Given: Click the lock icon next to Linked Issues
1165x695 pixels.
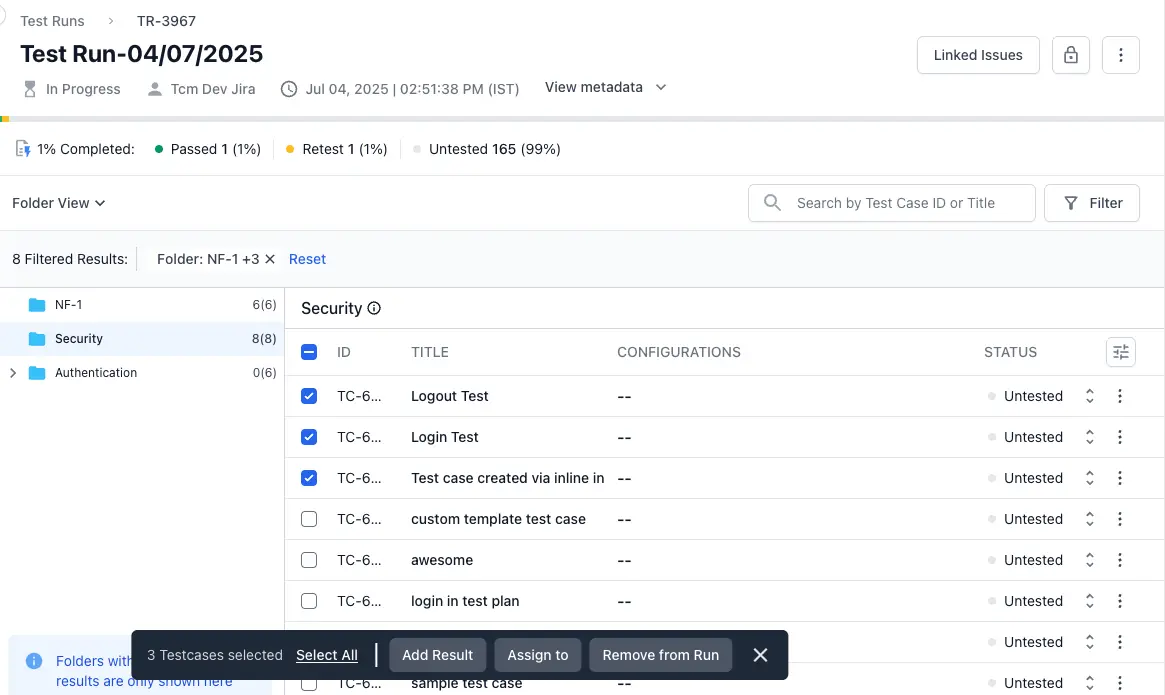Looking at the screenshot, I should (1070, 55).
